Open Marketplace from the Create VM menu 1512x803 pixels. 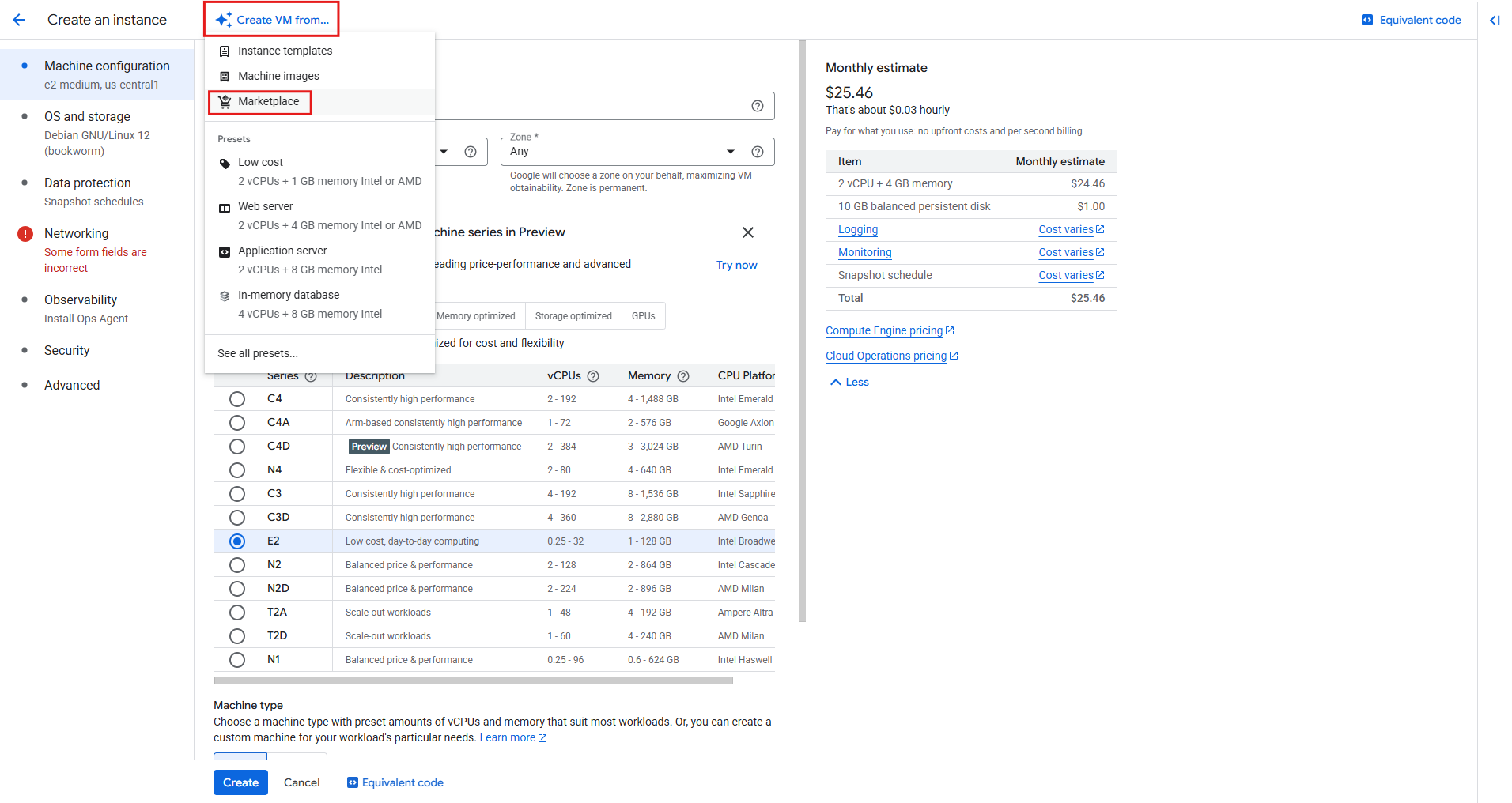point(270,101)
